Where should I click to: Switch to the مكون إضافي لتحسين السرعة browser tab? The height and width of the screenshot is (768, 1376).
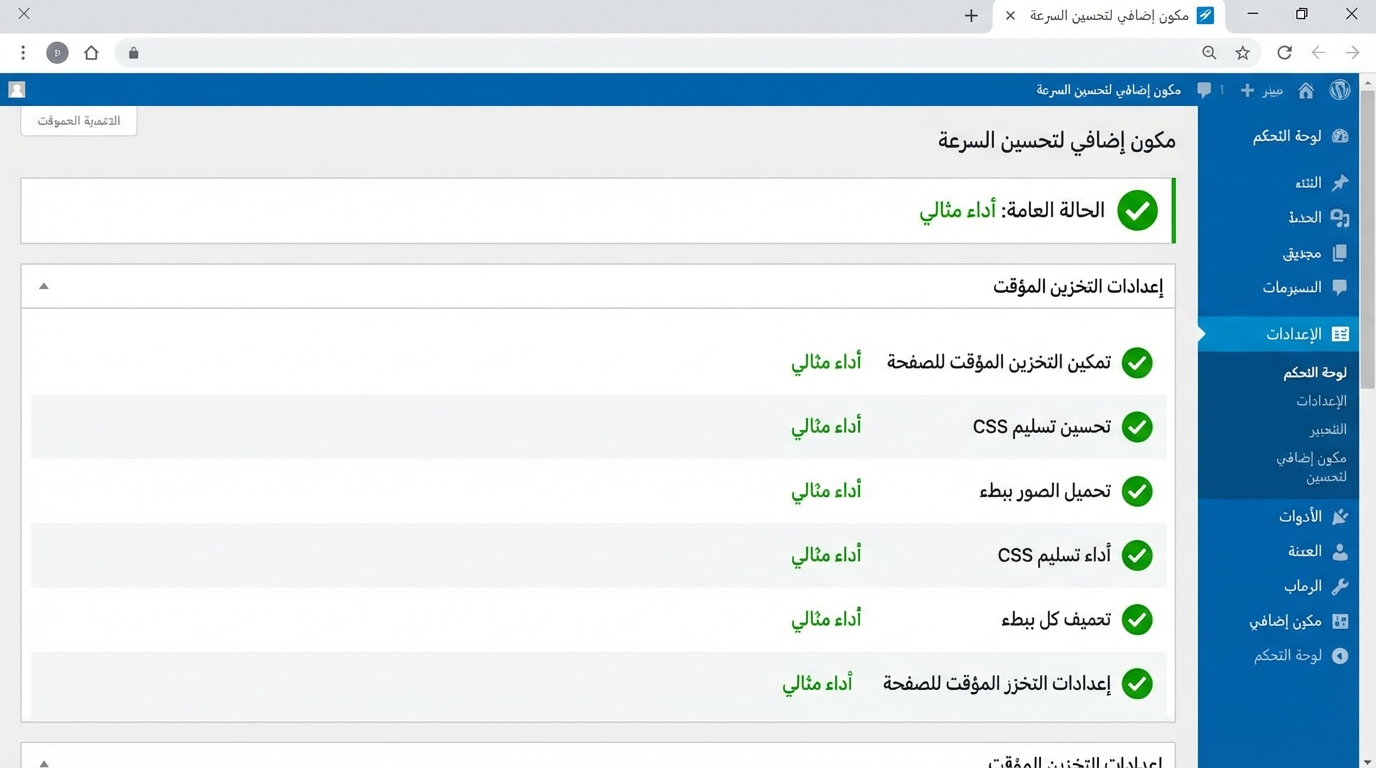pos(1110,15)
